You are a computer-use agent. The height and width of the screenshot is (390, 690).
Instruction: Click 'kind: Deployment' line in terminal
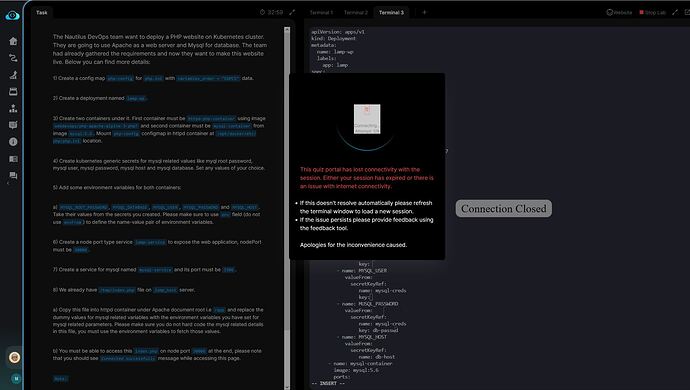pos(334,38)
